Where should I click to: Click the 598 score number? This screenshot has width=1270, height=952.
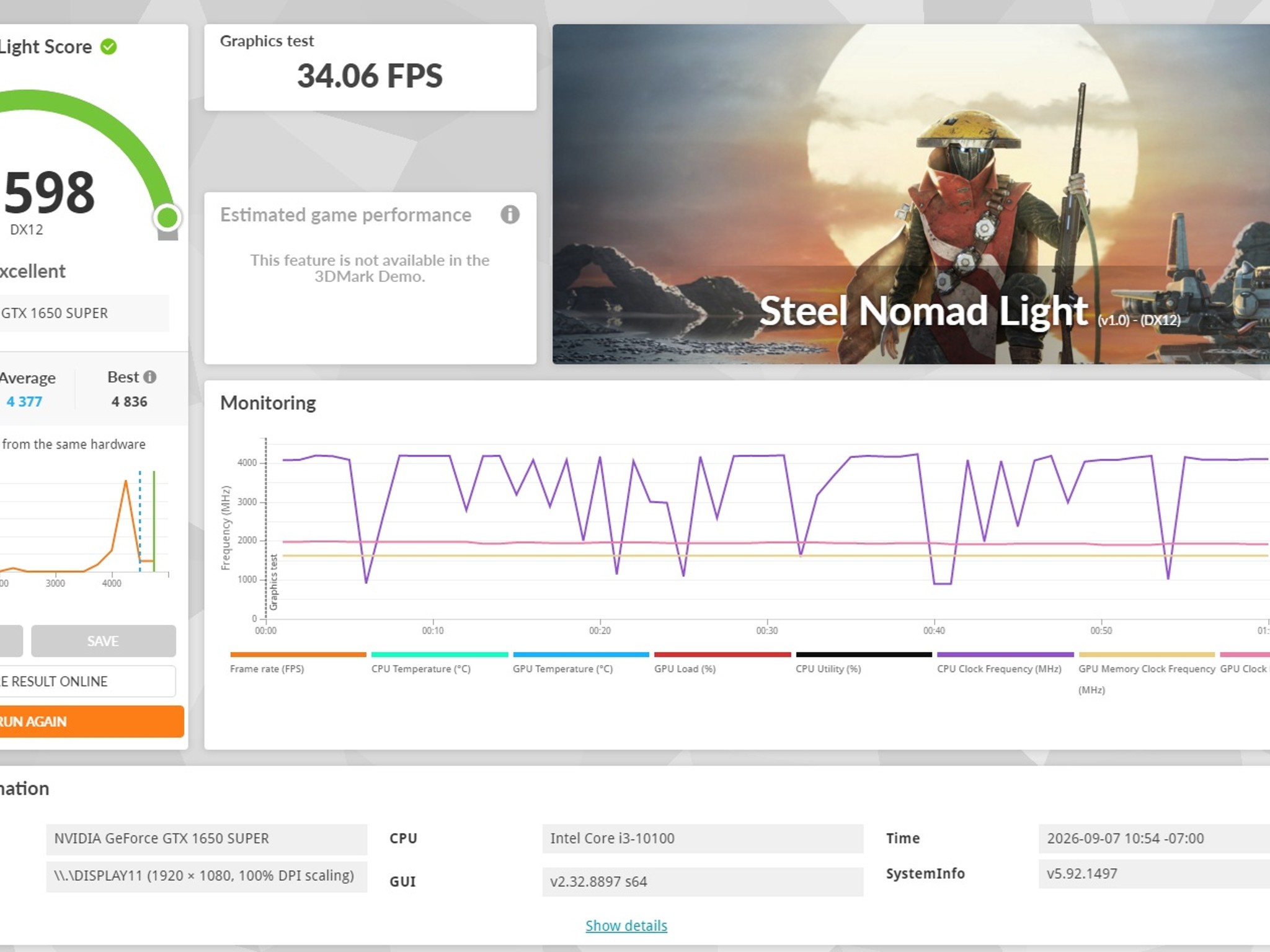(50, 193)
